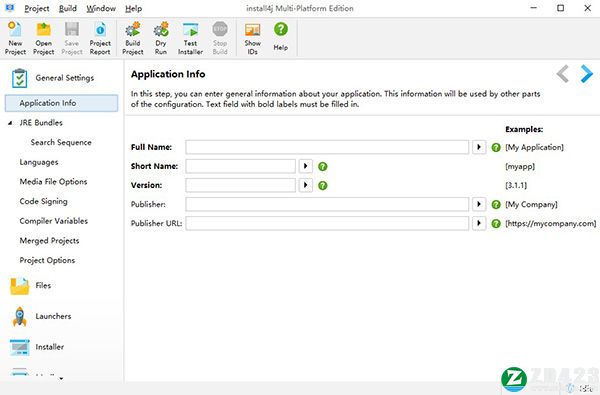This screenshot has height=395, width=600.
Task: Click the [https://mycompany.com] example text
Action: (x=551, y=224)
